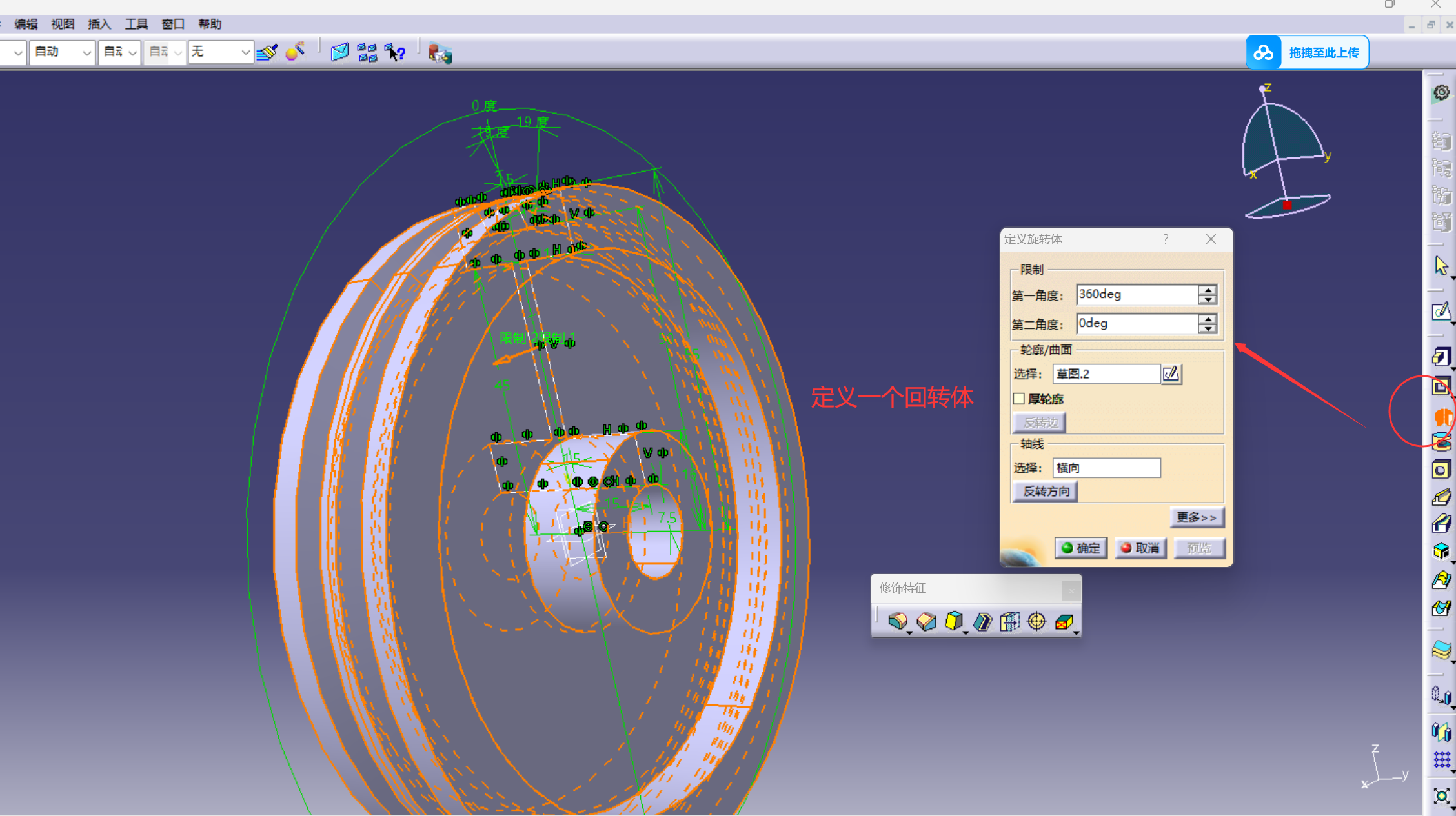
Task: Click the paint brush format painter icon
Action: (x=267, y=52)
